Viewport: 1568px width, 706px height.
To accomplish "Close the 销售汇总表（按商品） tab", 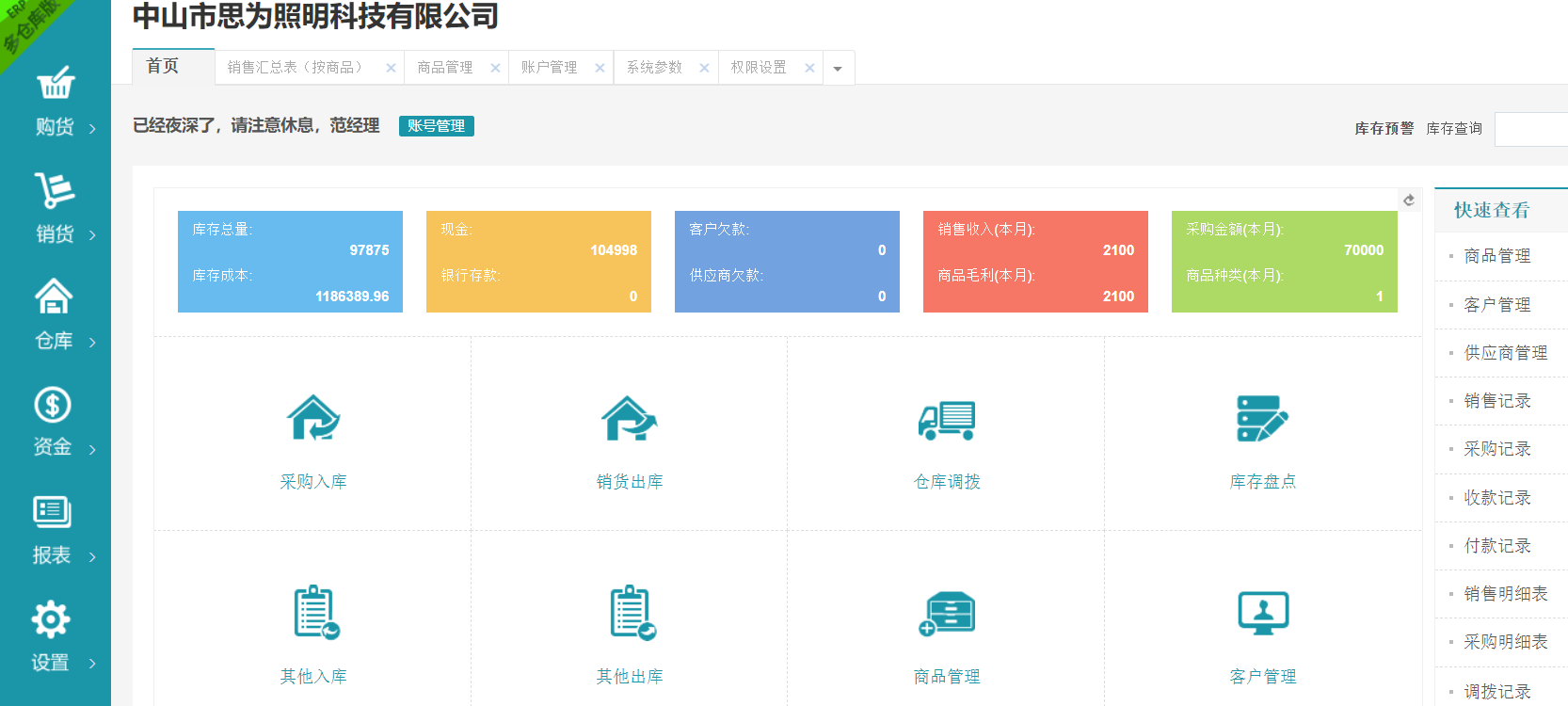I will 391,68.
